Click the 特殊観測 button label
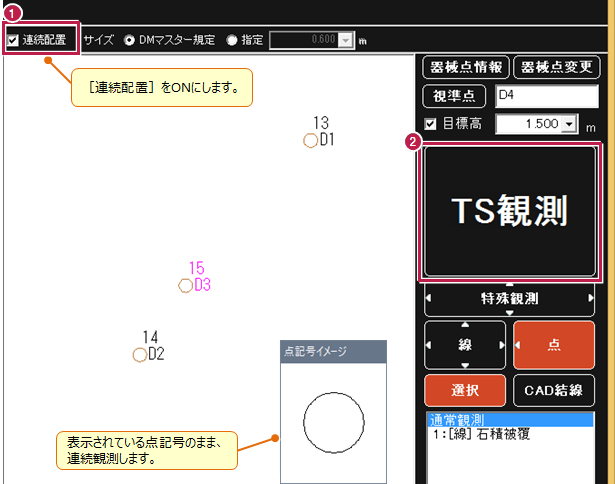This screenshot has height=484, width=615. tap(509, 298)
